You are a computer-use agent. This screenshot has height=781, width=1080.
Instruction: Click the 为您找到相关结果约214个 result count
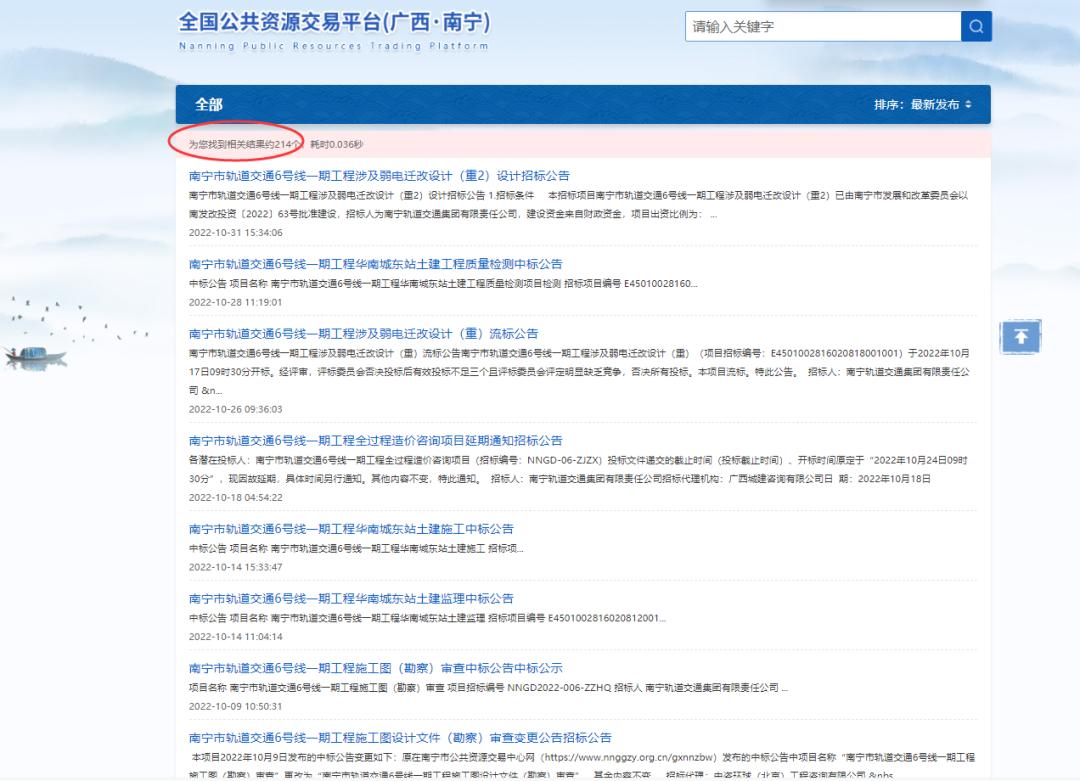coord(245,144)
